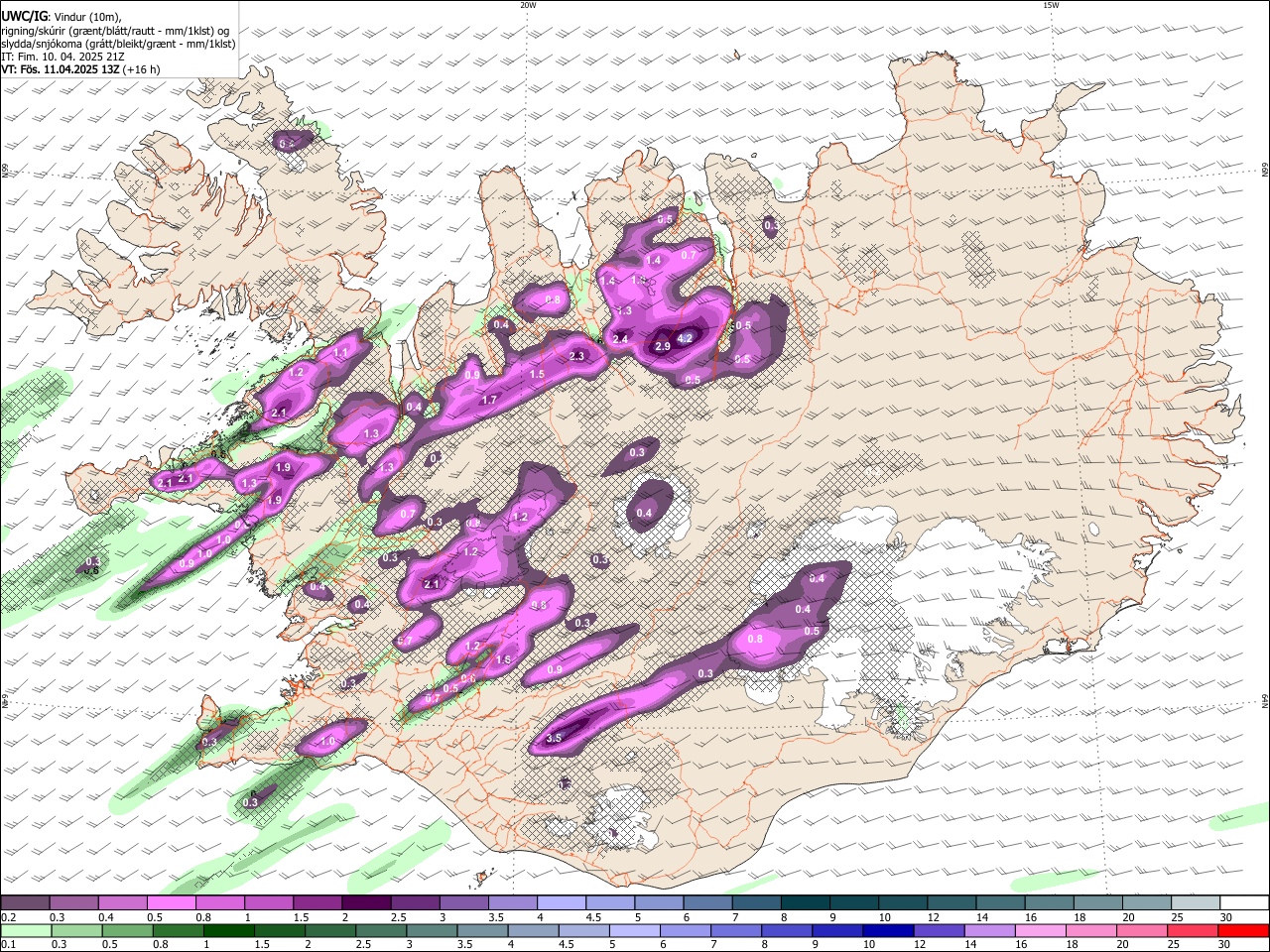Select upper legend swatch between 25 and 30
Image resolution: width=1270 pixels, height=952 pixels.
(x=1195, y=902)
